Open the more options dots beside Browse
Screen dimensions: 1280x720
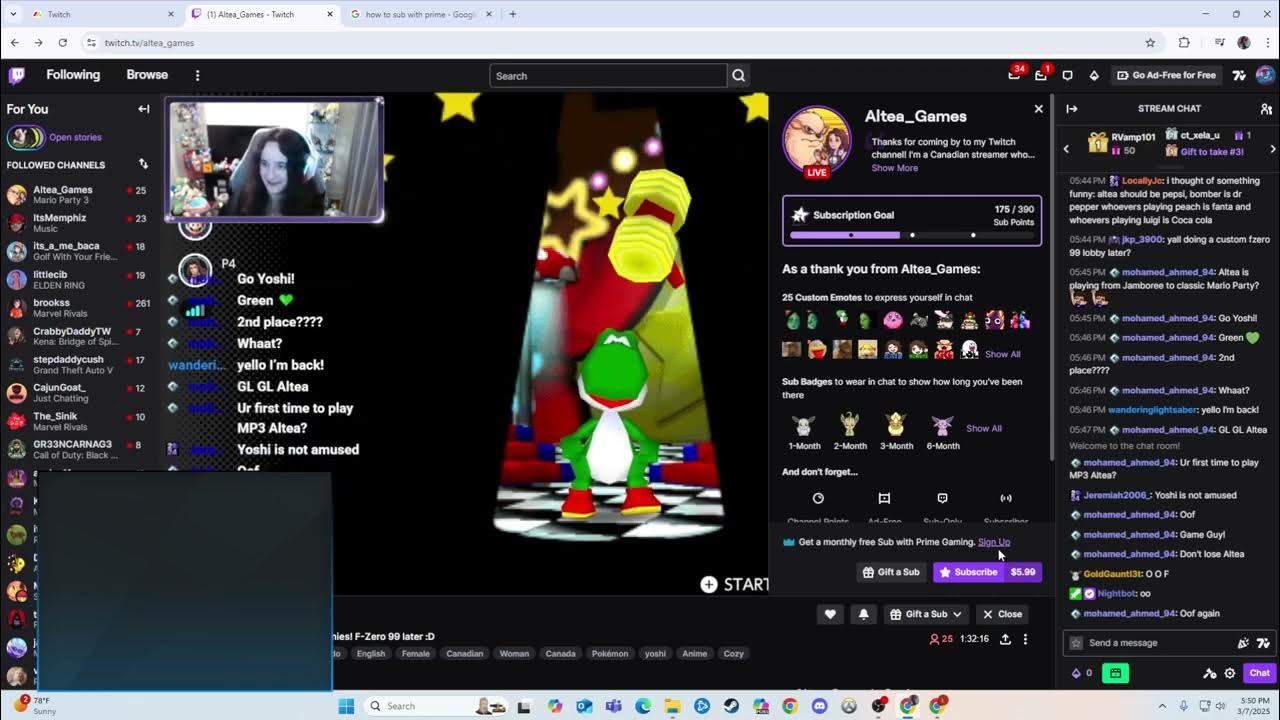tap(197, 75)
